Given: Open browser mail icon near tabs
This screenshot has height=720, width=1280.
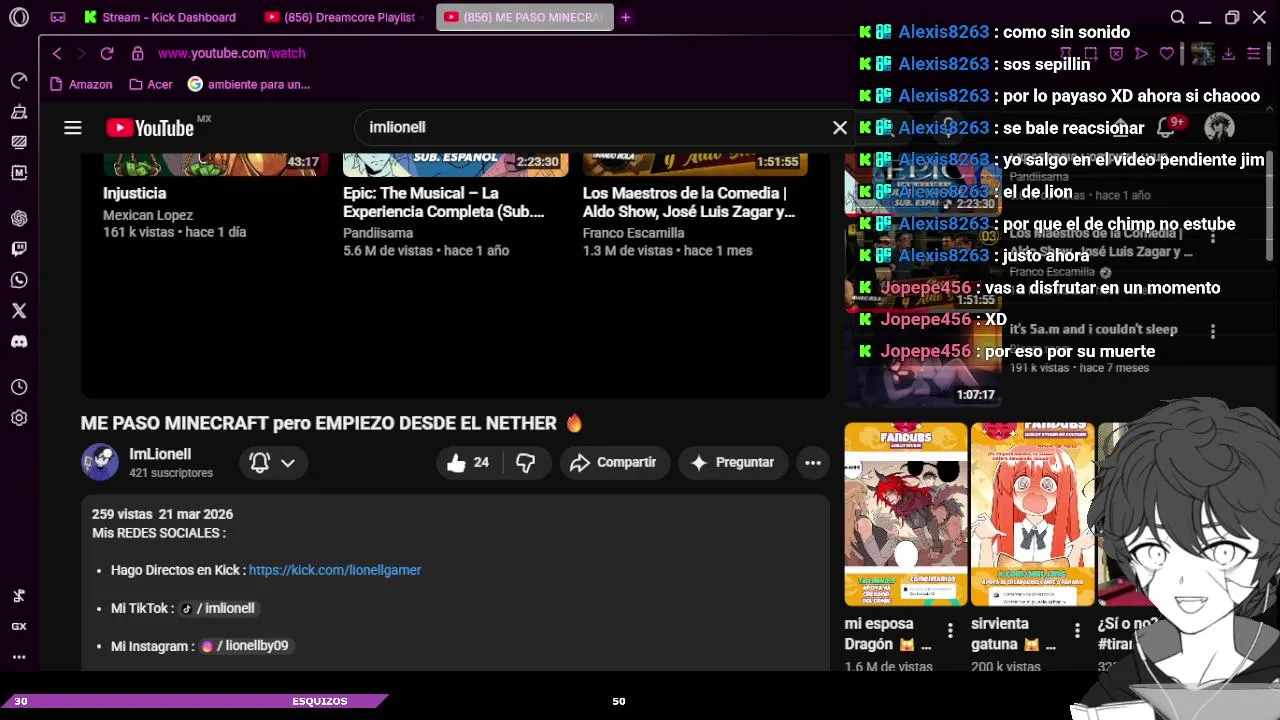Looking at the screenshot, I should [x=58, y=17].
